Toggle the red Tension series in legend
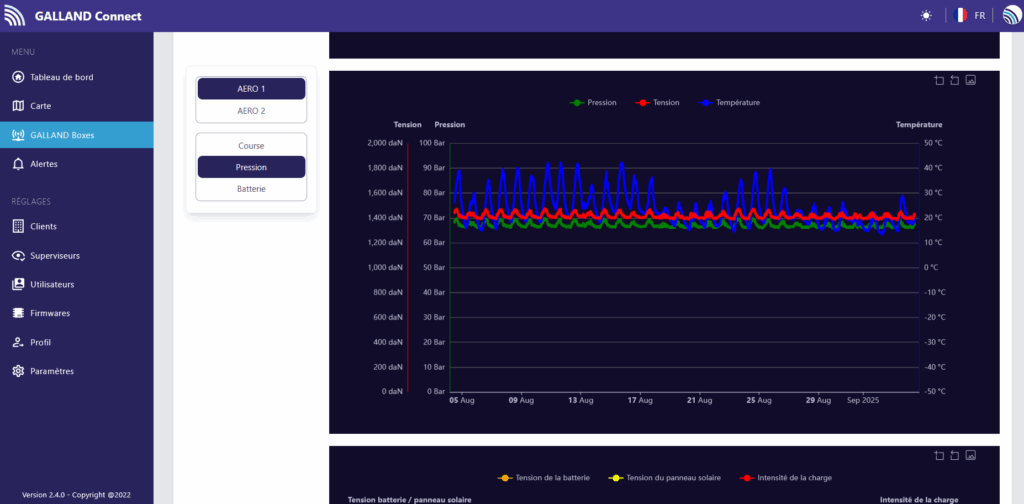The width and height of the screenshot is (1024, 504). coord(657,103)
